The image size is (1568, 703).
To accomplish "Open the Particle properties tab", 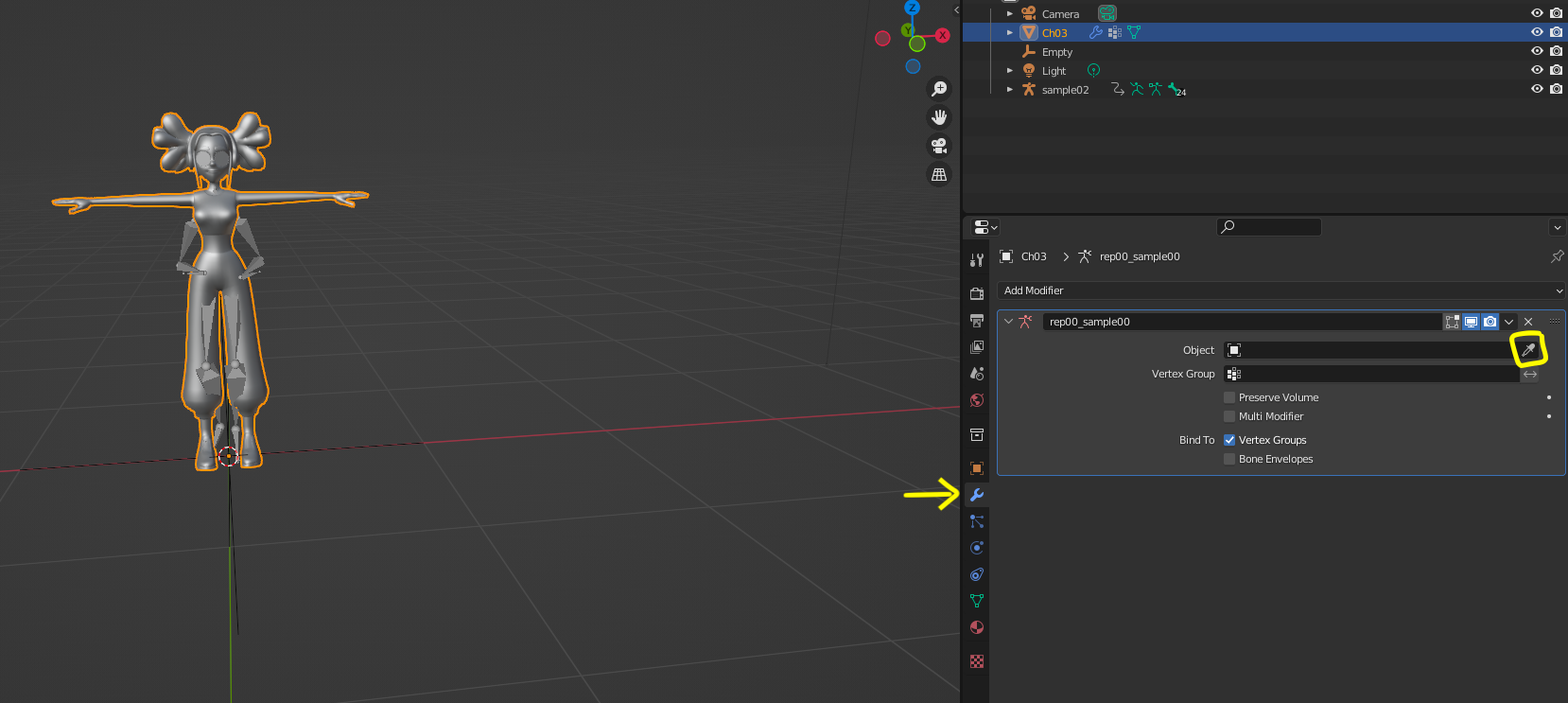I will pyautogui.click(x=977, y=521).
